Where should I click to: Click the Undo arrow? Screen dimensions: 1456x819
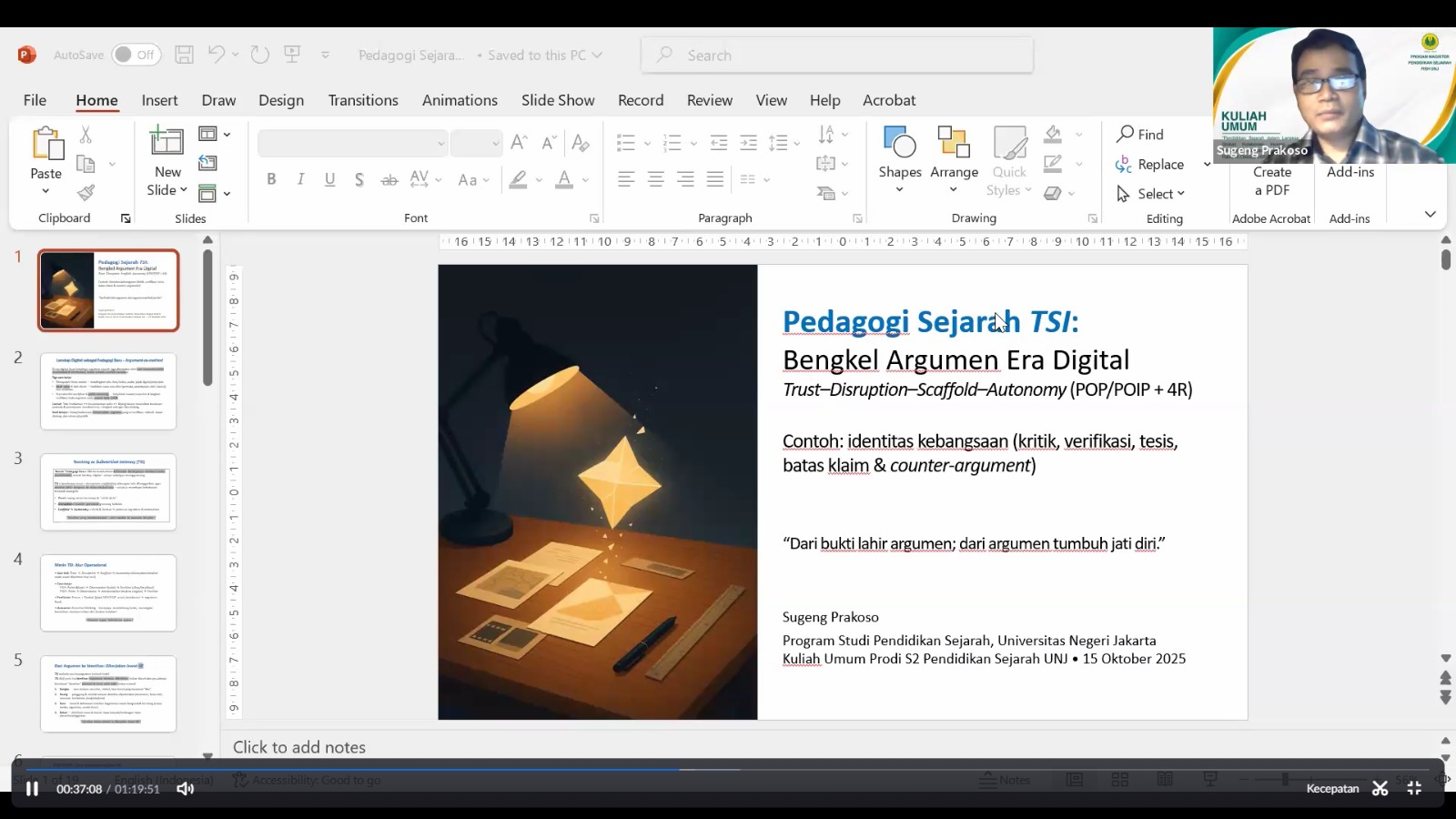tap(216, 55)
